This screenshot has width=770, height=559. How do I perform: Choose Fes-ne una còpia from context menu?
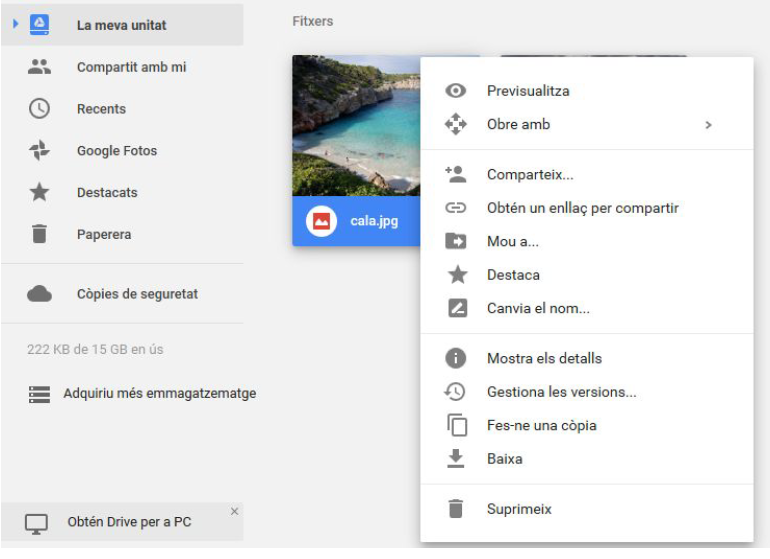541,425
